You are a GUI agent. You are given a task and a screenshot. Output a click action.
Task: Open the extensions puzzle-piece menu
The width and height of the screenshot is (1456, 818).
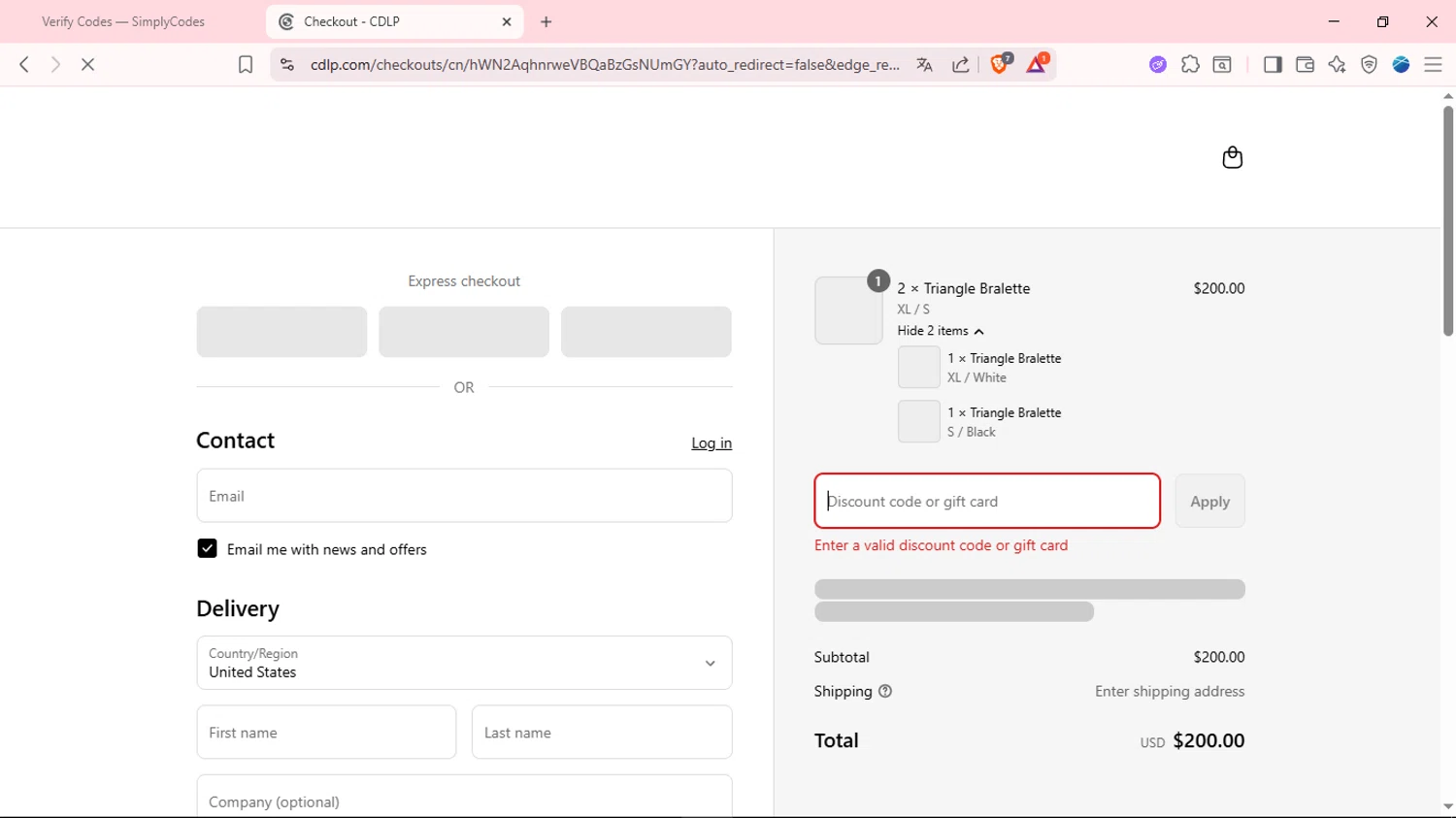[1190, 64]
